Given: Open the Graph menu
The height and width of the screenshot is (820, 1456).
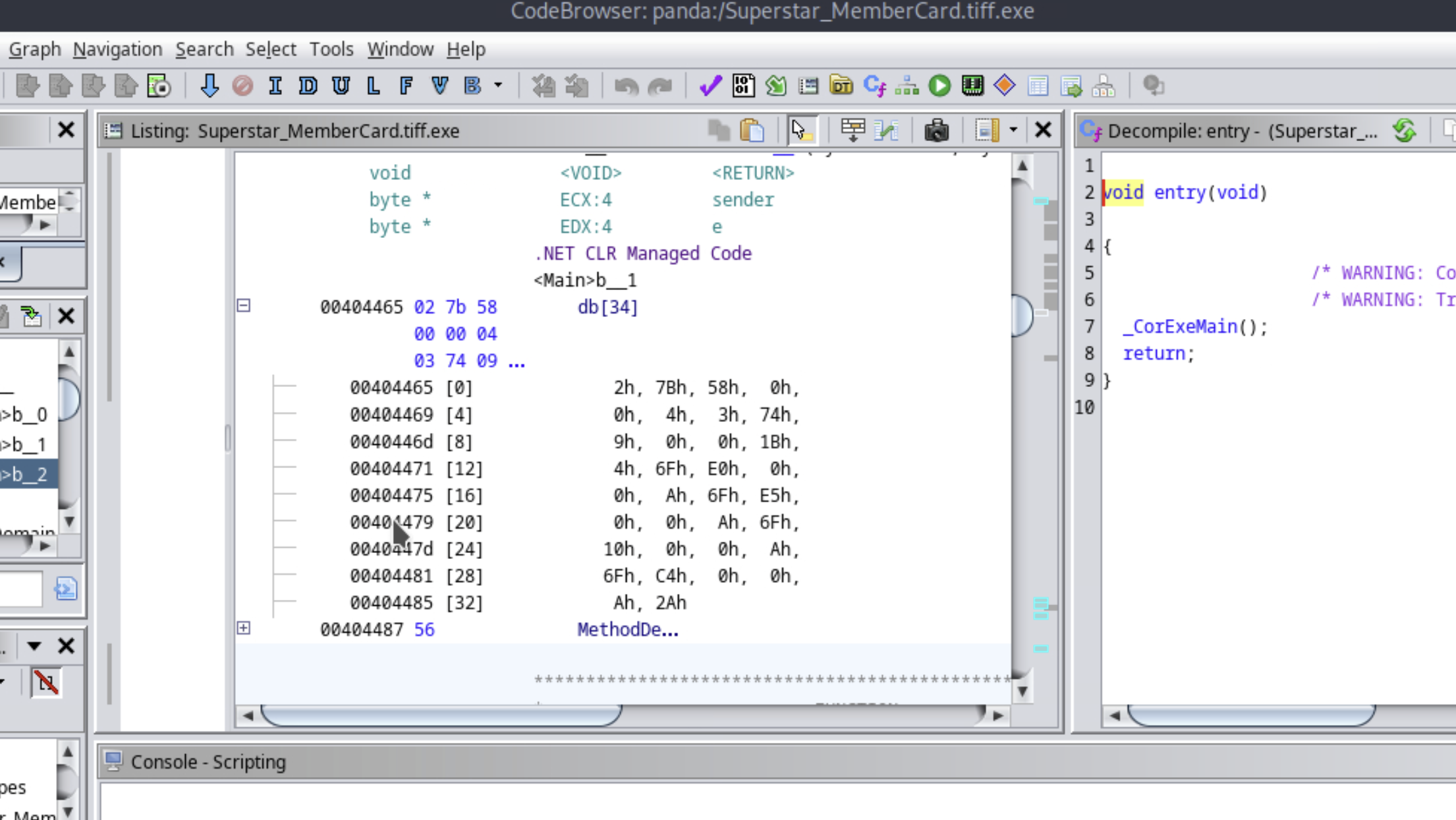Looking at the screenshot, I should [x=35, y=49].
